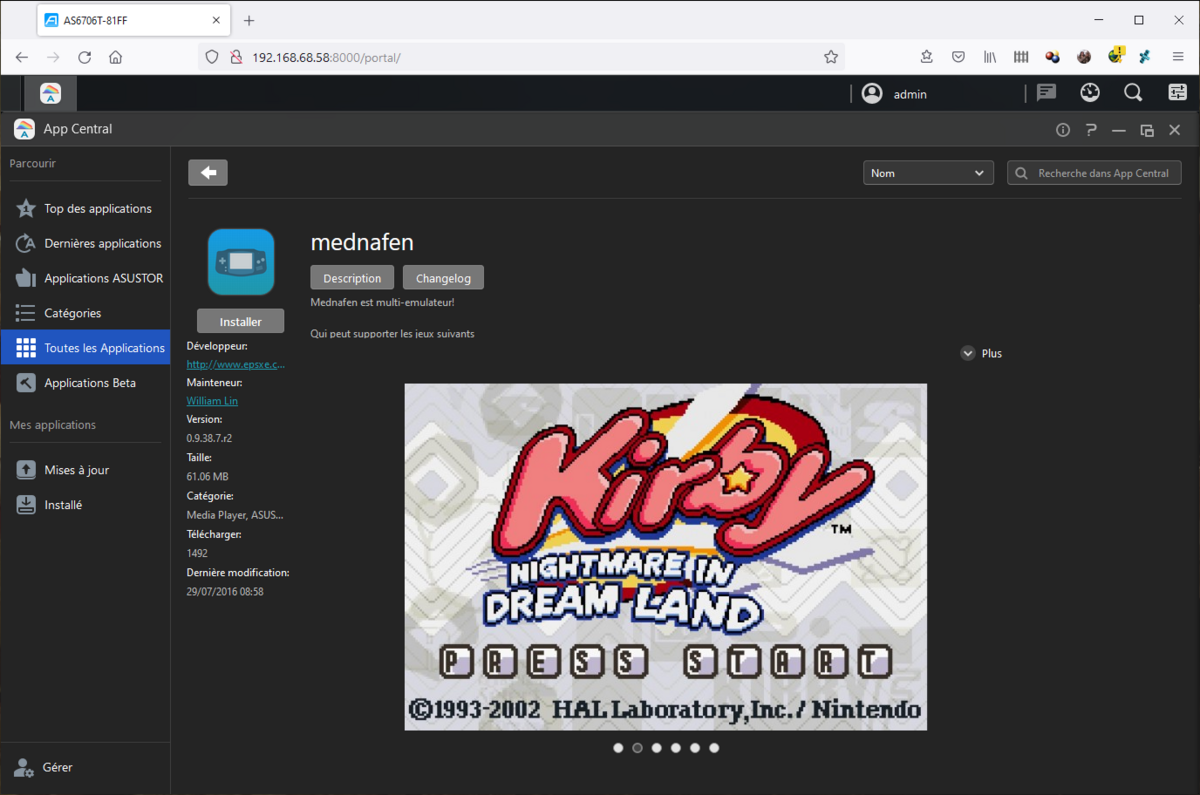
Task: Click the Recherche dans App Central field
Action: point(1094,173)
